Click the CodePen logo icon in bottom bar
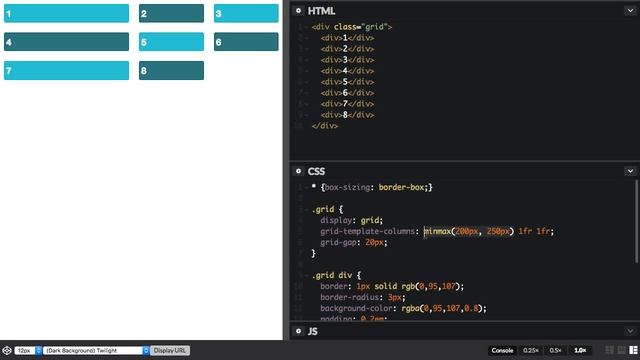The image size is (640, 360). 7,350
